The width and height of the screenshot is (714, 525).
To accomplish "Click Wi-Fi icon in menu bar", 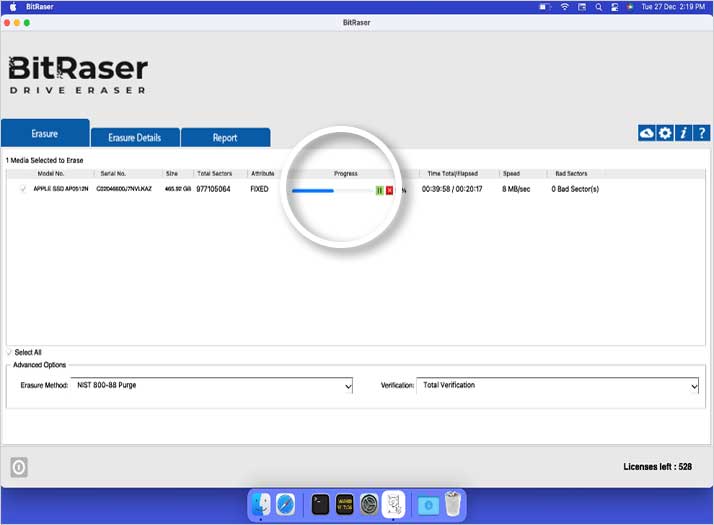I will point(565,7).
